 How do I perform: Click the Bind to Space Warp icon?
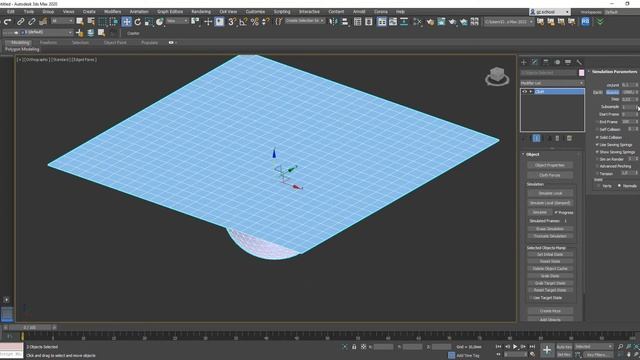point(43,22)
